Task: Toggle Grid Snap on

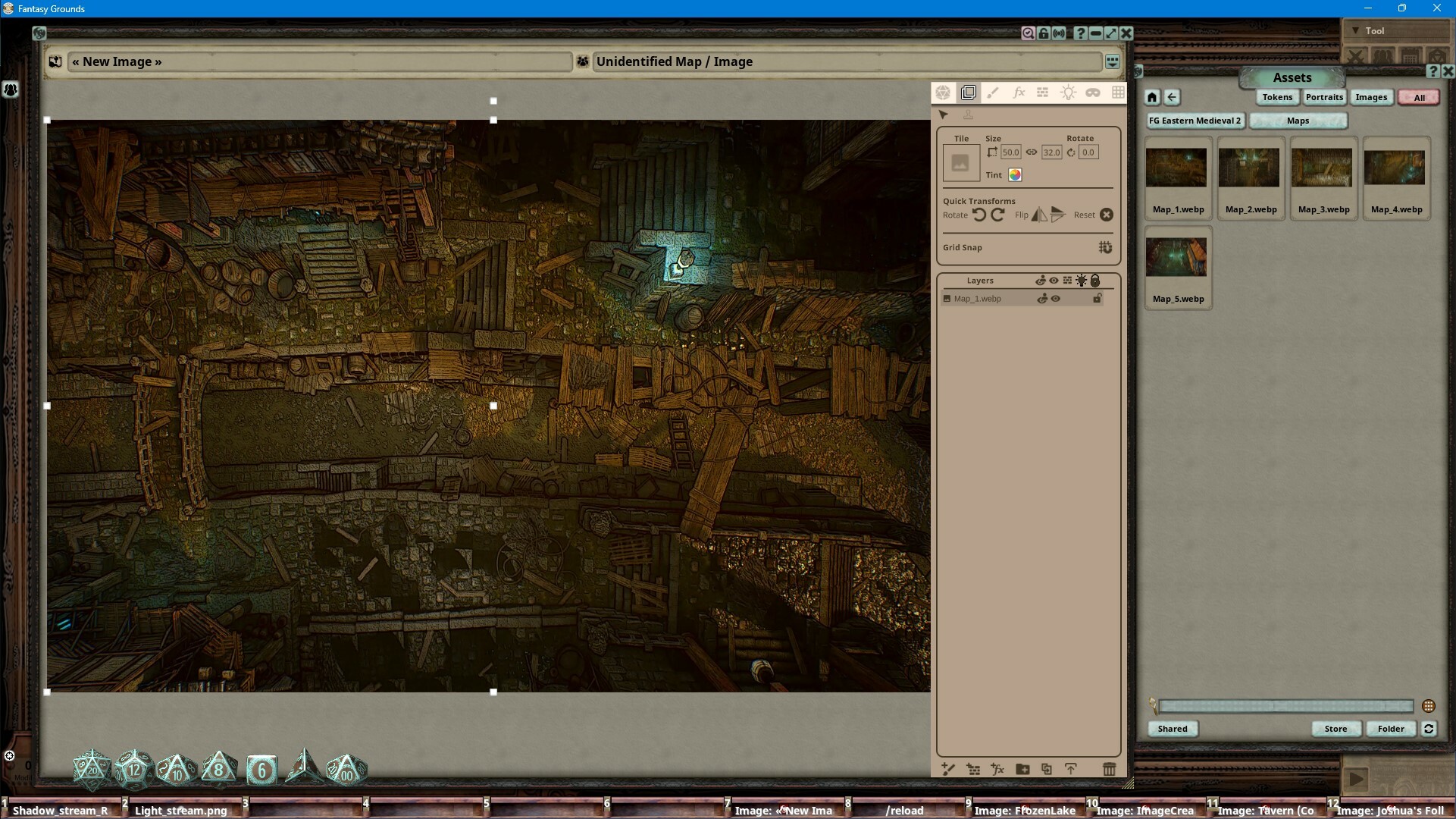Action: point(1106,247)
